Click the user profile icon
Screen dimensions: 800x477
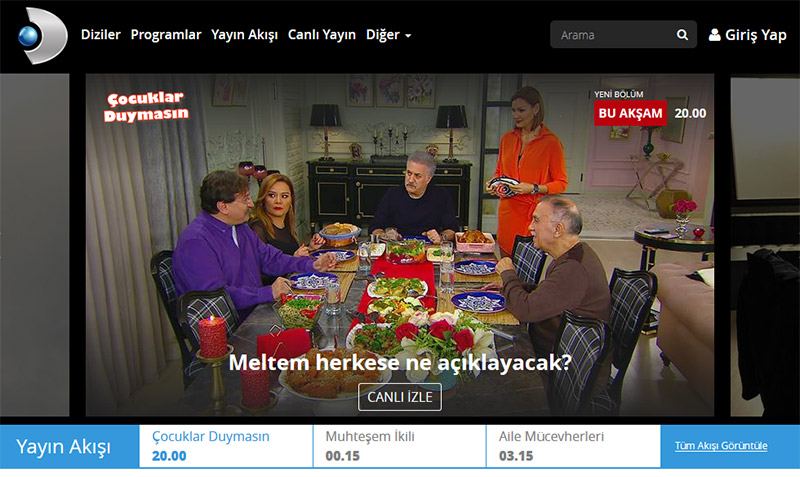coord(714,35)
